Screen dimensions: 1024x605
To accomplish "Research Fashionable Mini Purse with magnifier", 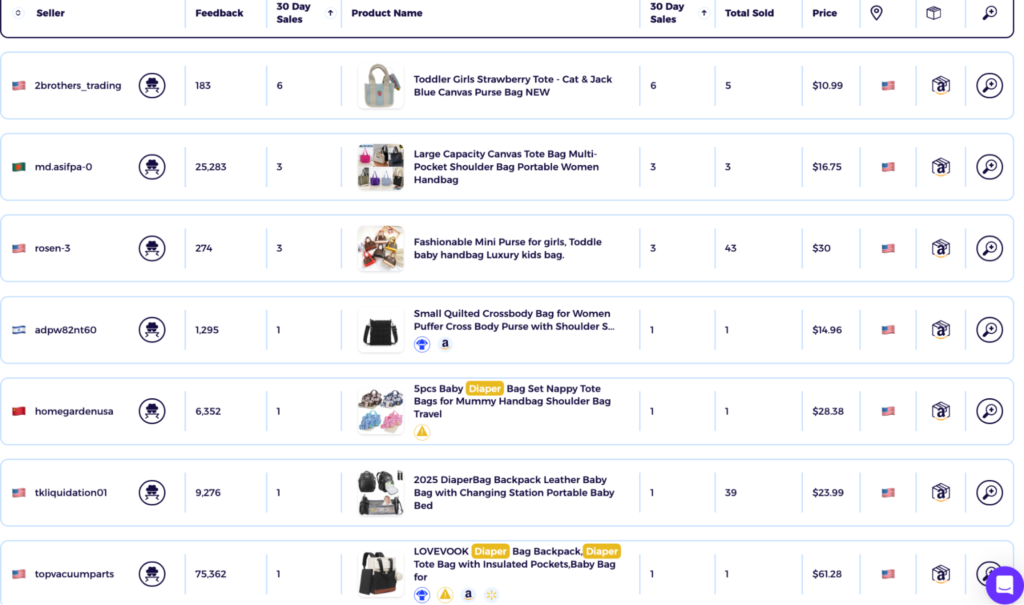I will (989, 248).
